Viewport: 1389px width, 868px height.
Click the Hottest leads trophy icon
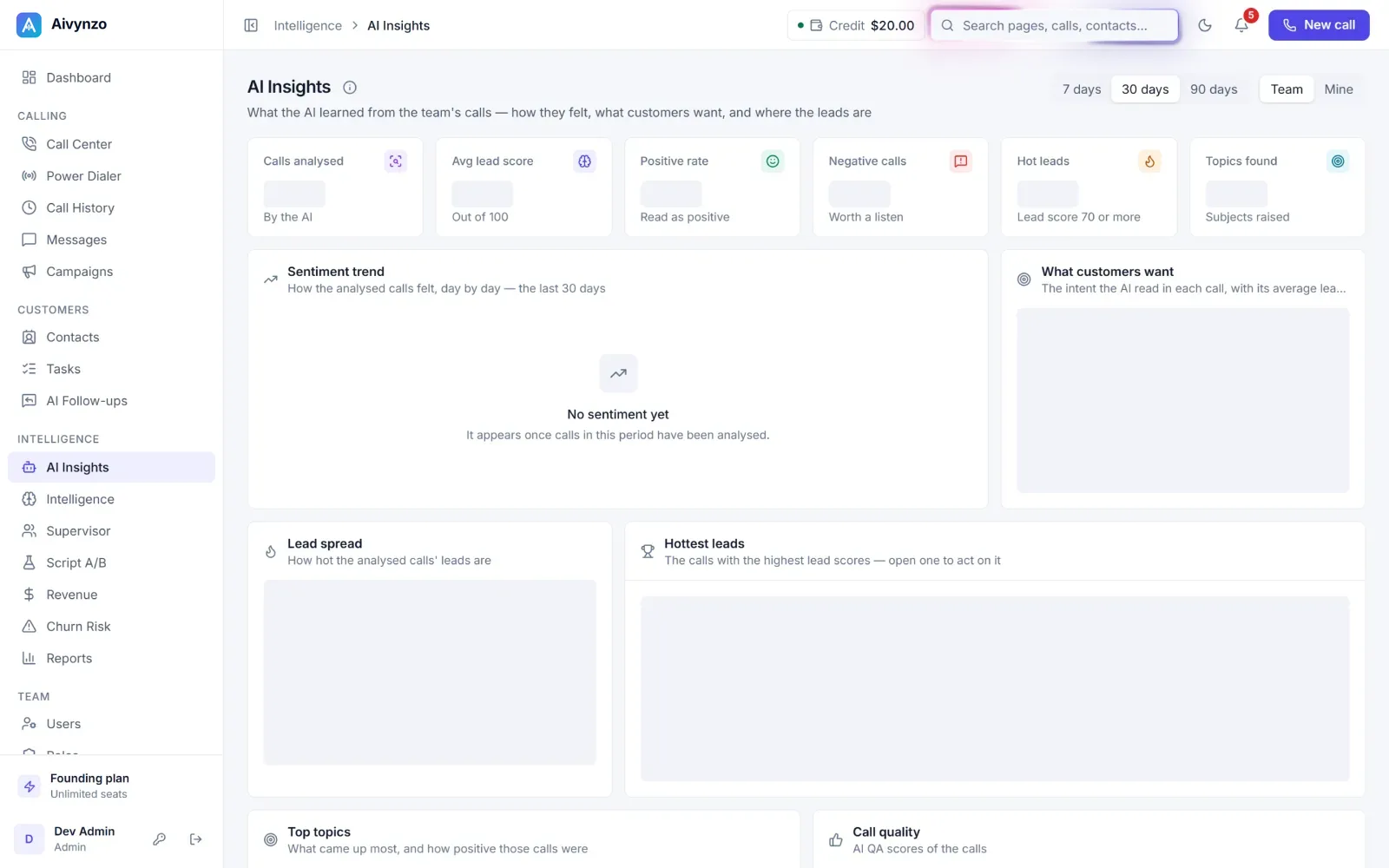[x=648, y=551]
